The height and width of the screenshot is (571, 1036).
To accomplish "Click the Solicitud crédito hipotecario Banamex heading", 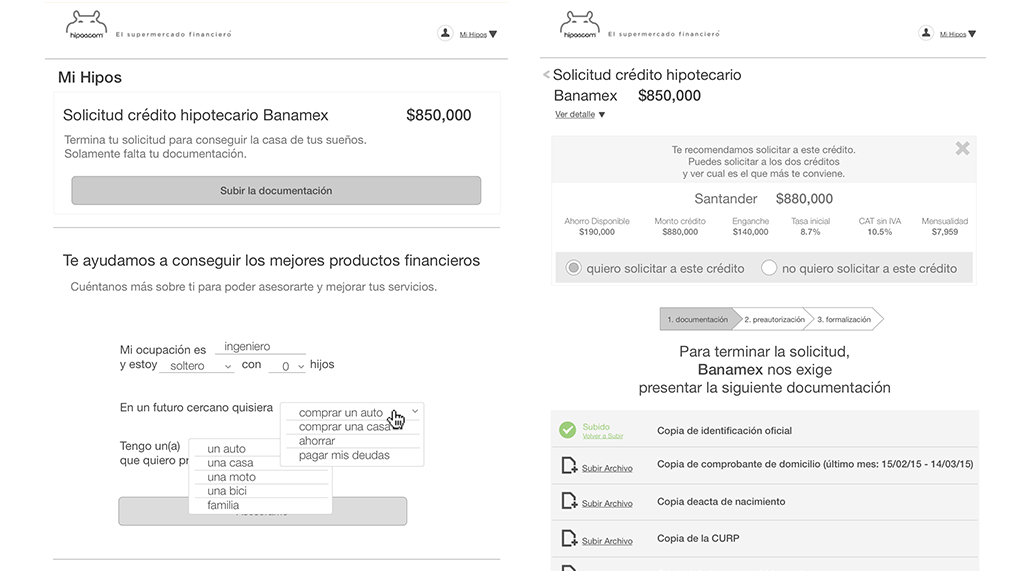I will pyautogui.click(x=196, y=115).
